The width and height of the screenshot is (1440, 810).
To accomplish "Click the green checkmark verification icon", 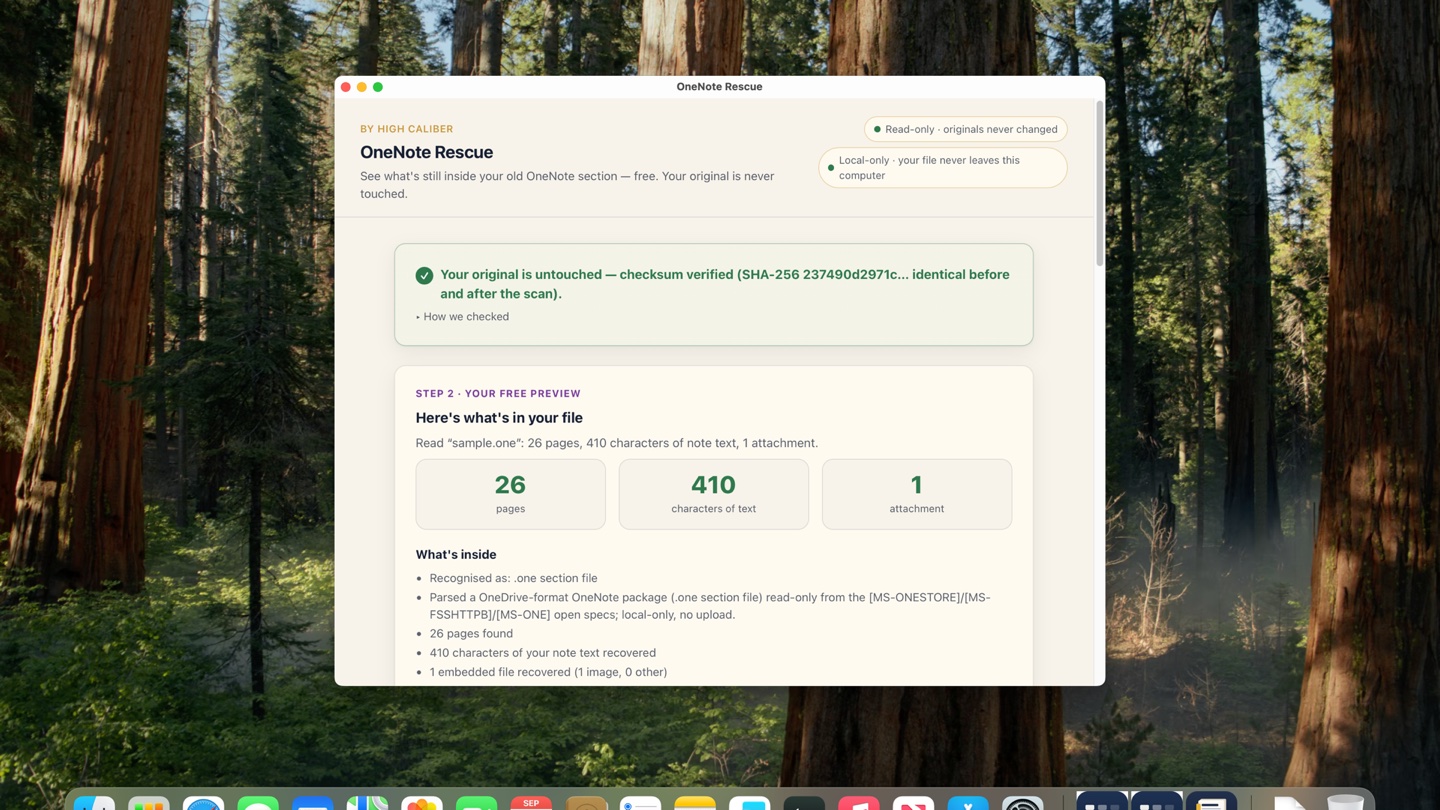I will tap(424, 275).
